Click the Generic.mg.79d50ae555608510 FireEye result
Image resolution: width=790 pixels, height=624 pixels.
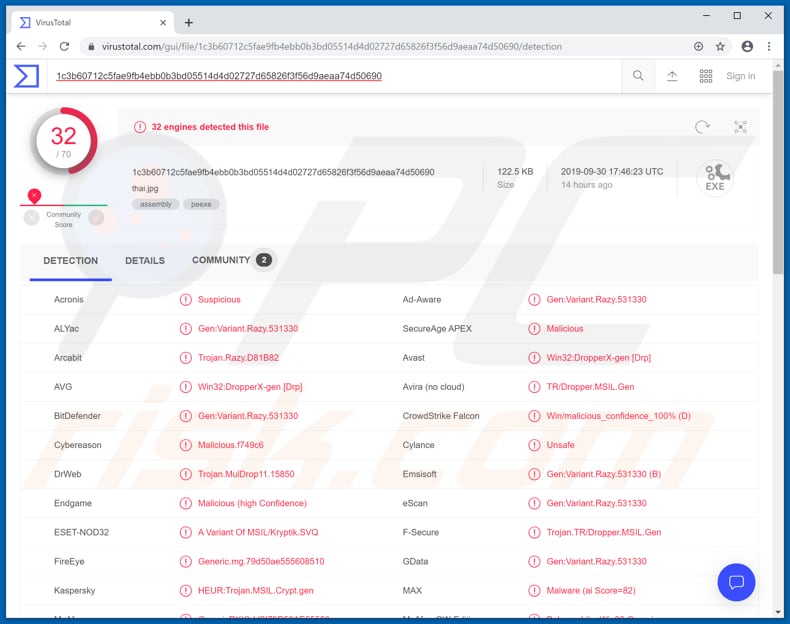pyautogui.click(x=261, y=562)
